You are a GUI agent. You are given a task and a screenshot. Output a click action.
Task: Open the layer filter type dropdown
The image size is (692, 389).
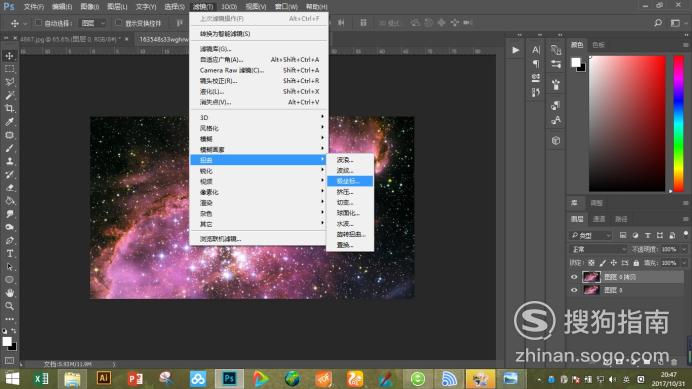(590, 235)
